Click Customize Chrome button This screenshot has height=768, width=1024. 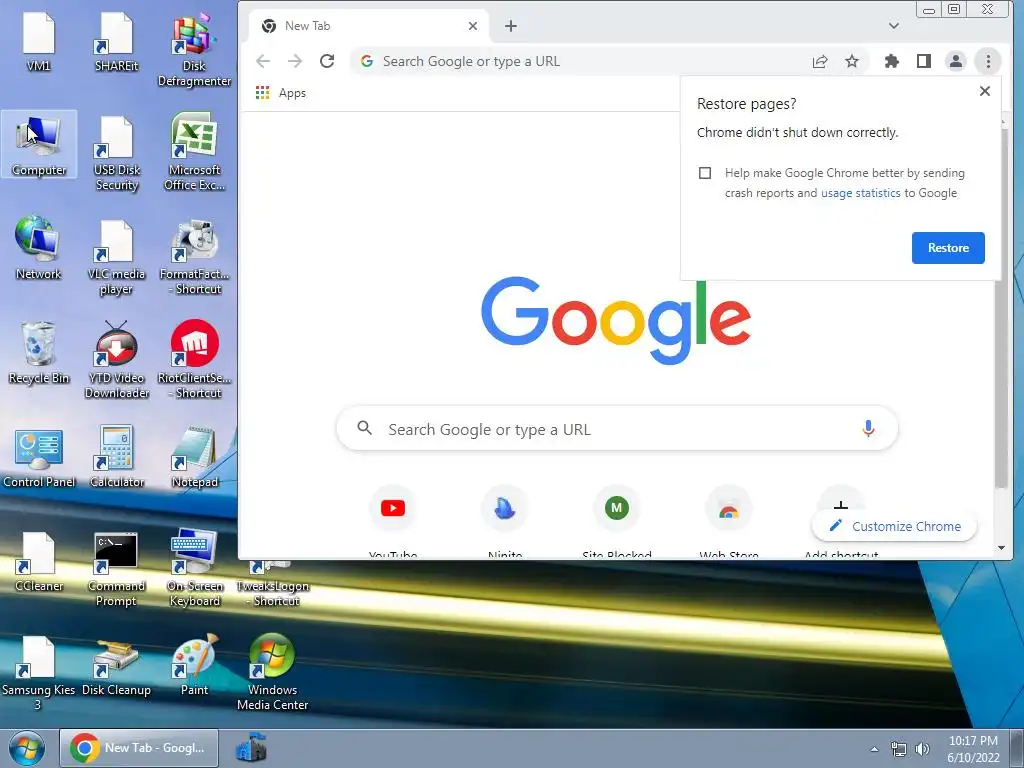[894, 526]
